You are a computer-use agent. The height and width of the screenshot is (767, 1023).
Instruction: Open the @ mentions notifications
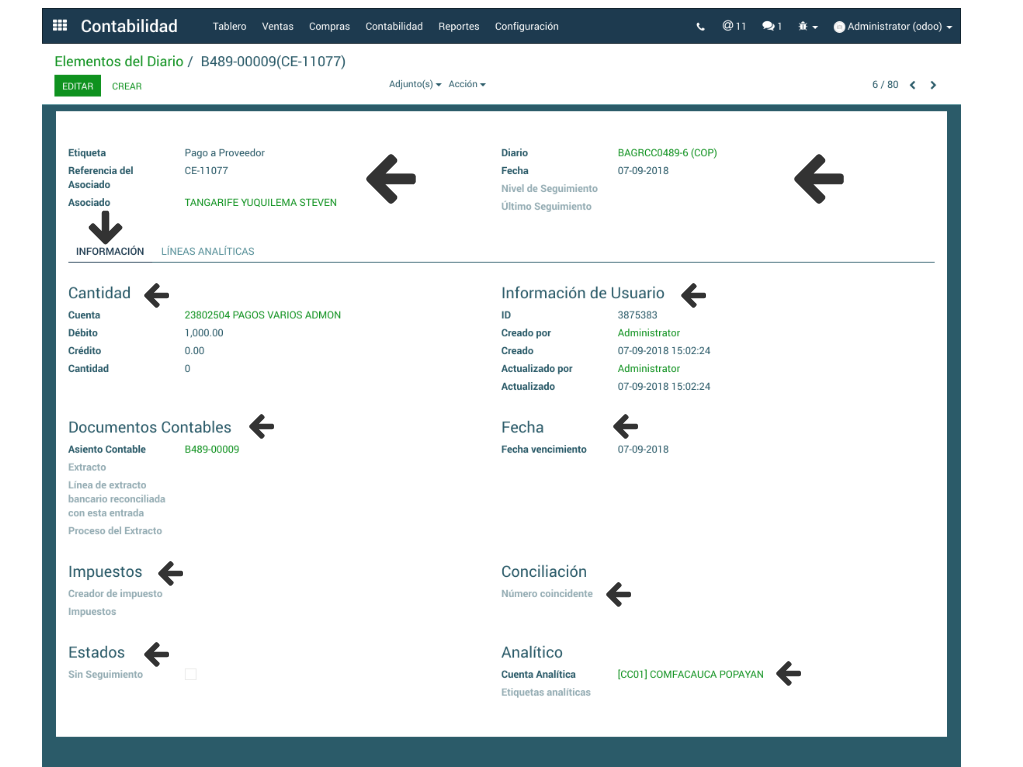pyautogui.click(x=734, y=27)
